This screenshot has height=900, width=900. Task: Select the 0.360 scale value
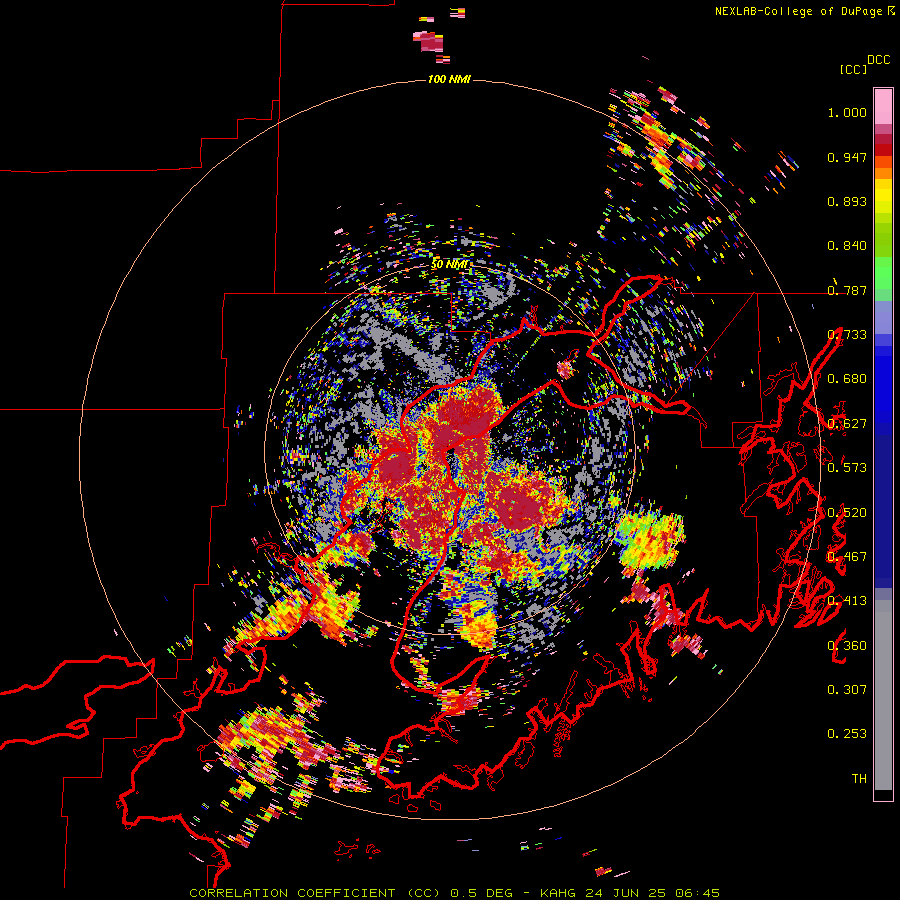[x=847, y=646]
